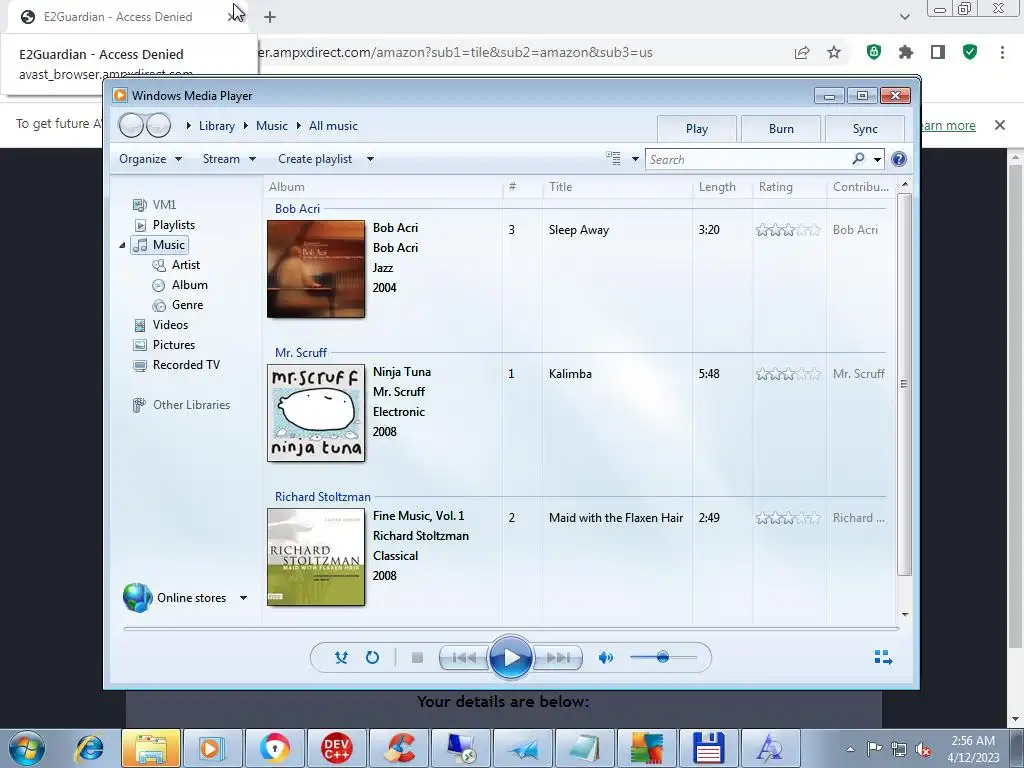The height and width of the screenshot is (768, 1024).
Task: Skip to the next track
Action: (557, 658)
